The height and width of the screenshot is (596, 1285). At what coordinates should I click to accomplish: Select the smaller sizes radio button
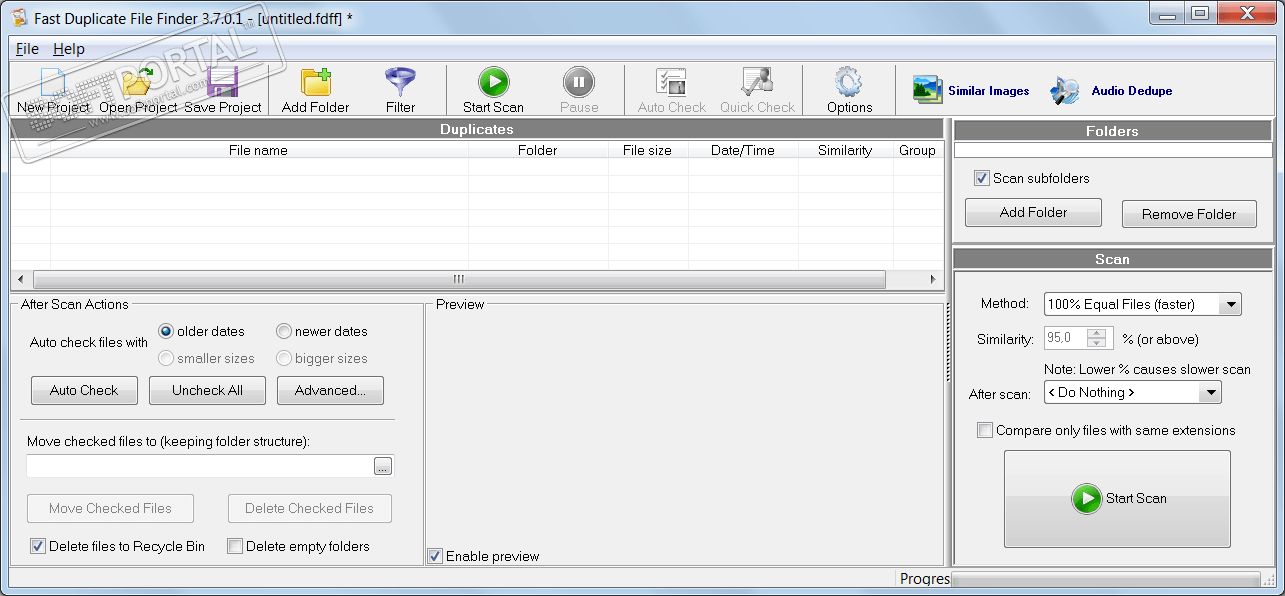pyautogui.click(x=166, y=358)
